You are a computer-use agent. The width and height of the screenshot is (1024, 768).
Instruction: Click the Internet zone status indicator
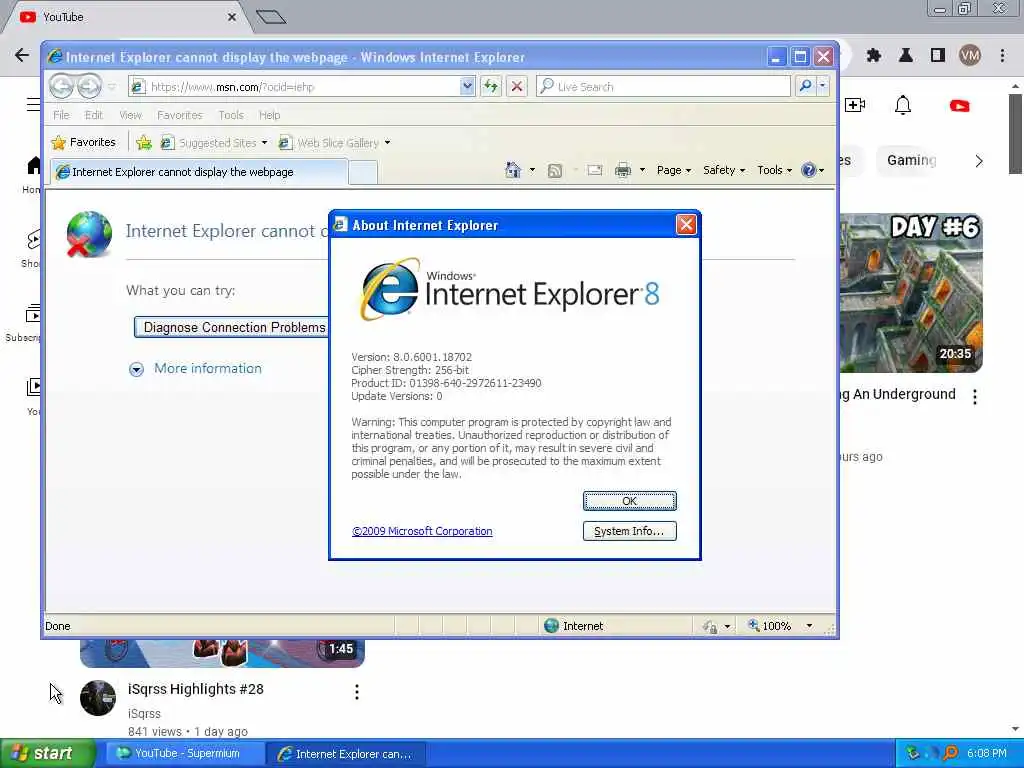pos(573,626)
